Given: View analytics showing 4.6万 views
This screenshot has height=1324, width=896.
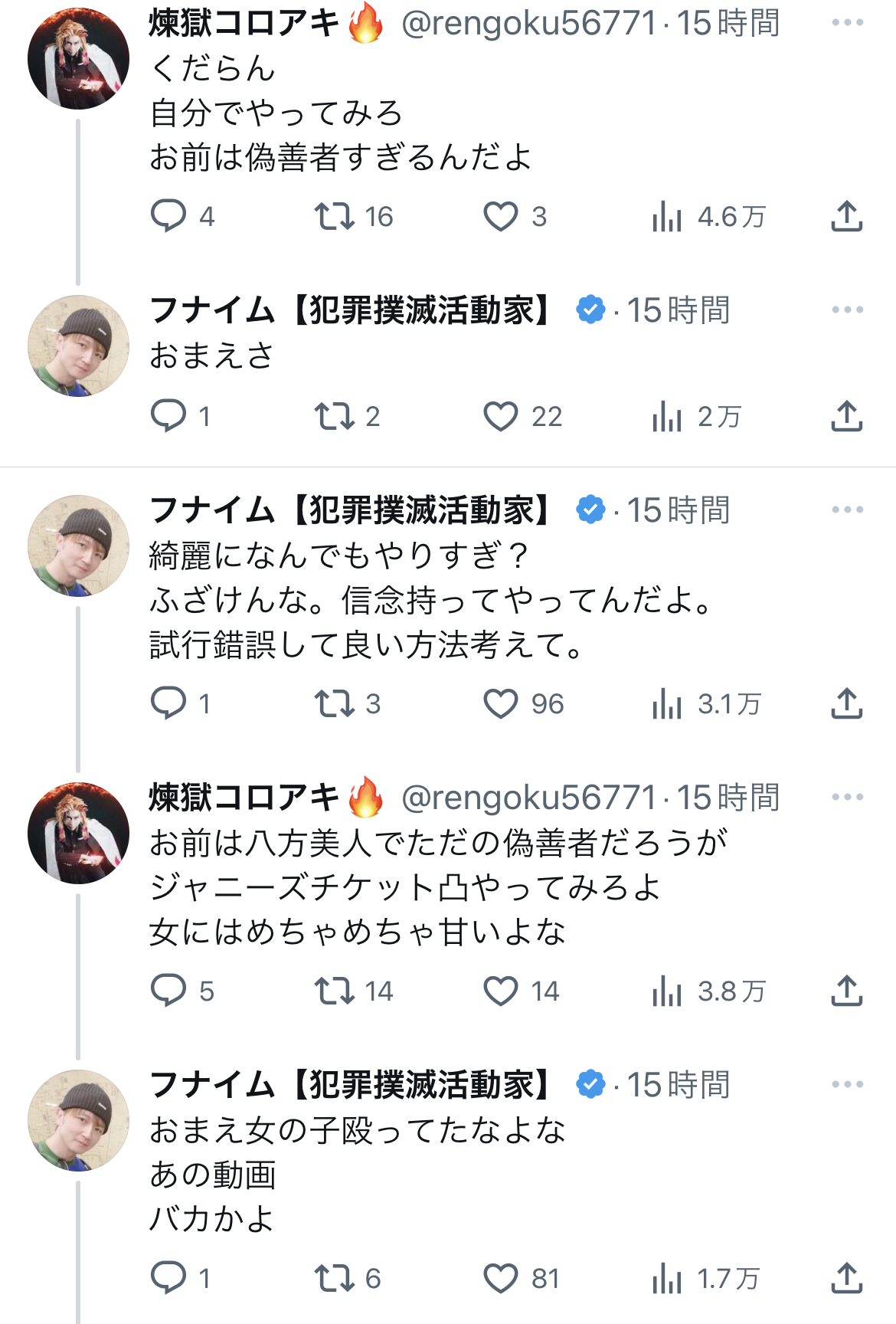Looking at the screenshot, I should (667, 216).
